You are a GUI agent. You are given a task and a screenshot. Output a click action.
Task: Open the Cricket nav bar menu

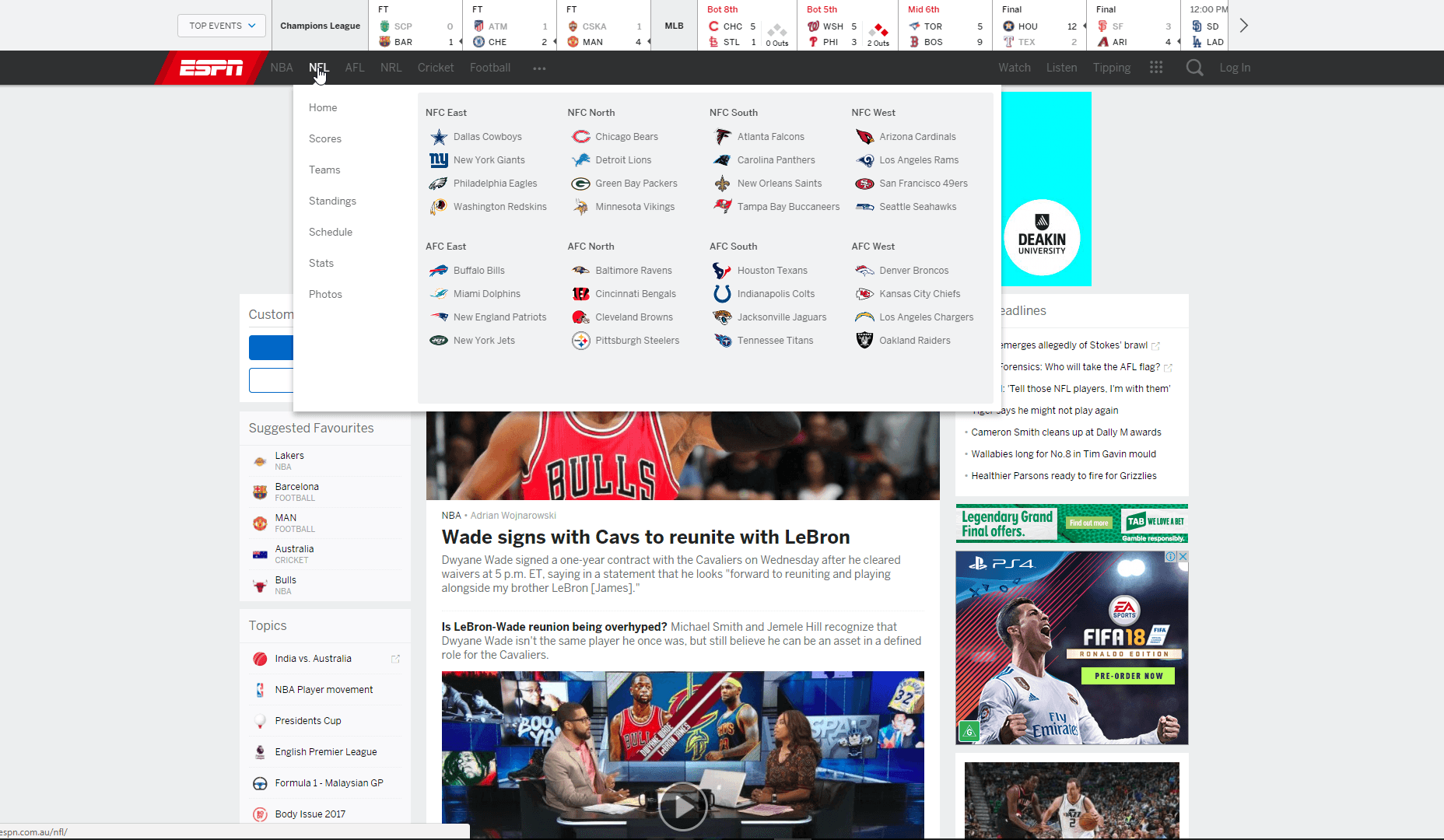(436, 68)
